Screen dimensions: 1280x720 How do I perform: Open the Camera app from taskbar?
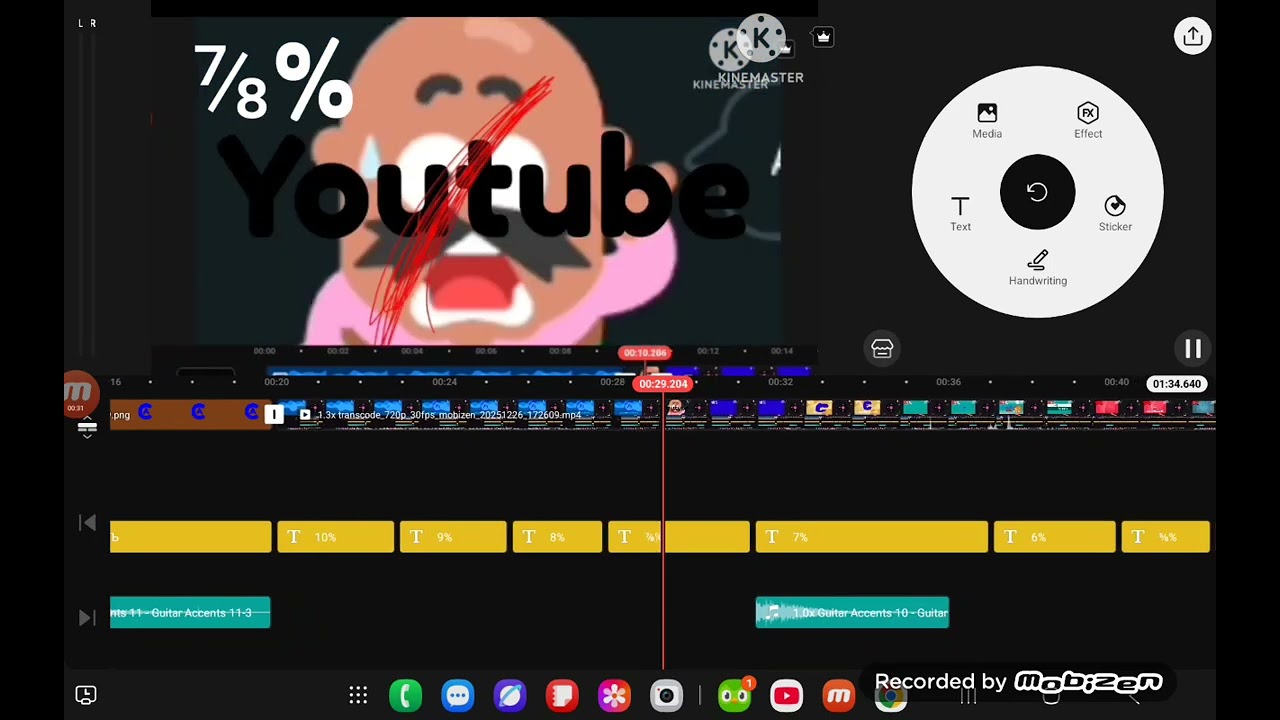coord(666,695)
